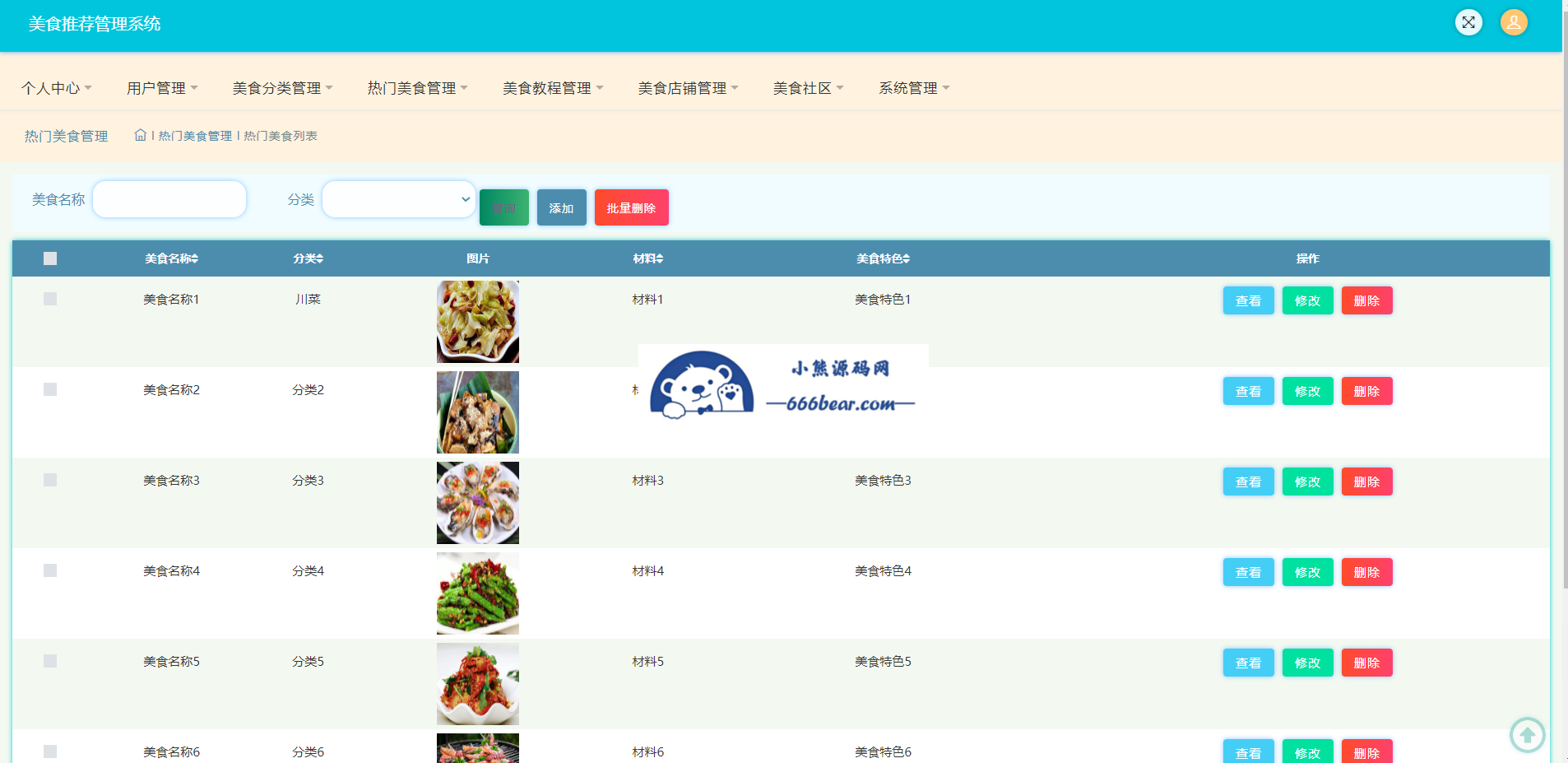The image size is (1568, 763).
Task: Open the 美食名称5 red dish thumbnail
Action: pos(478,684)
